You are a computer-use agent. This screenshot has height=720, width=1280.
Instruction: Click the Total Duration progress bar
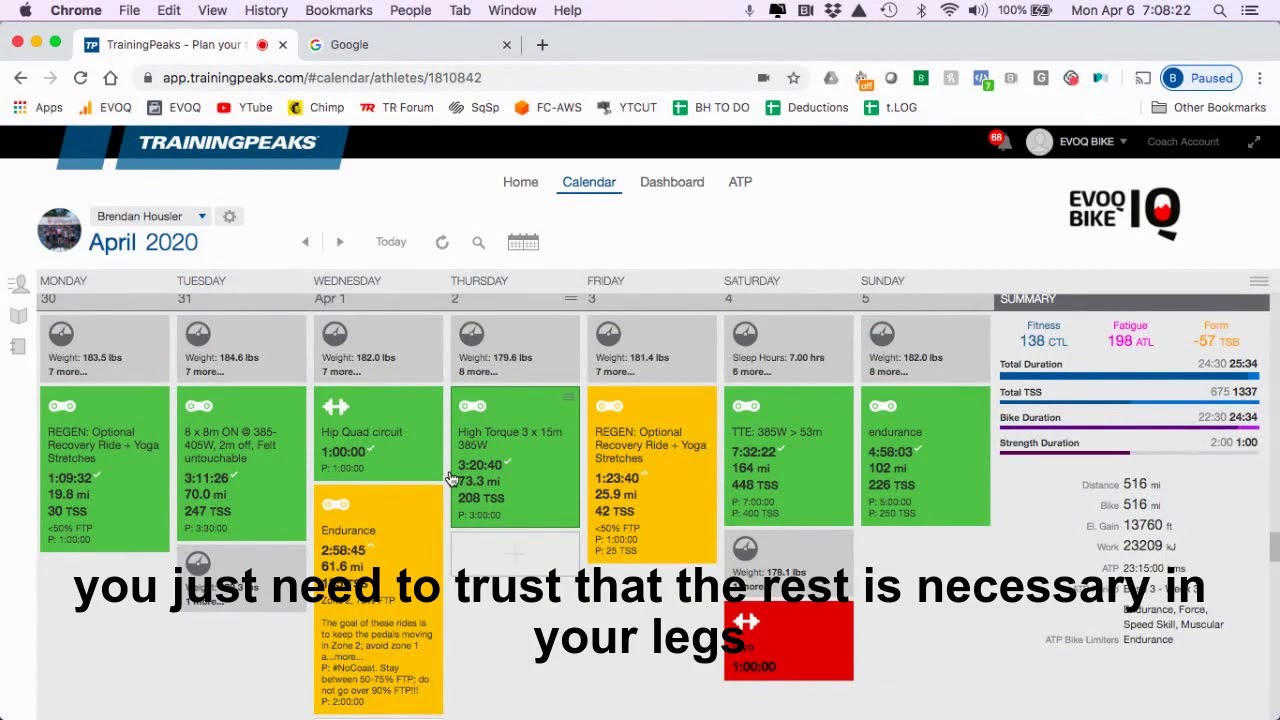pos(1129,376)
